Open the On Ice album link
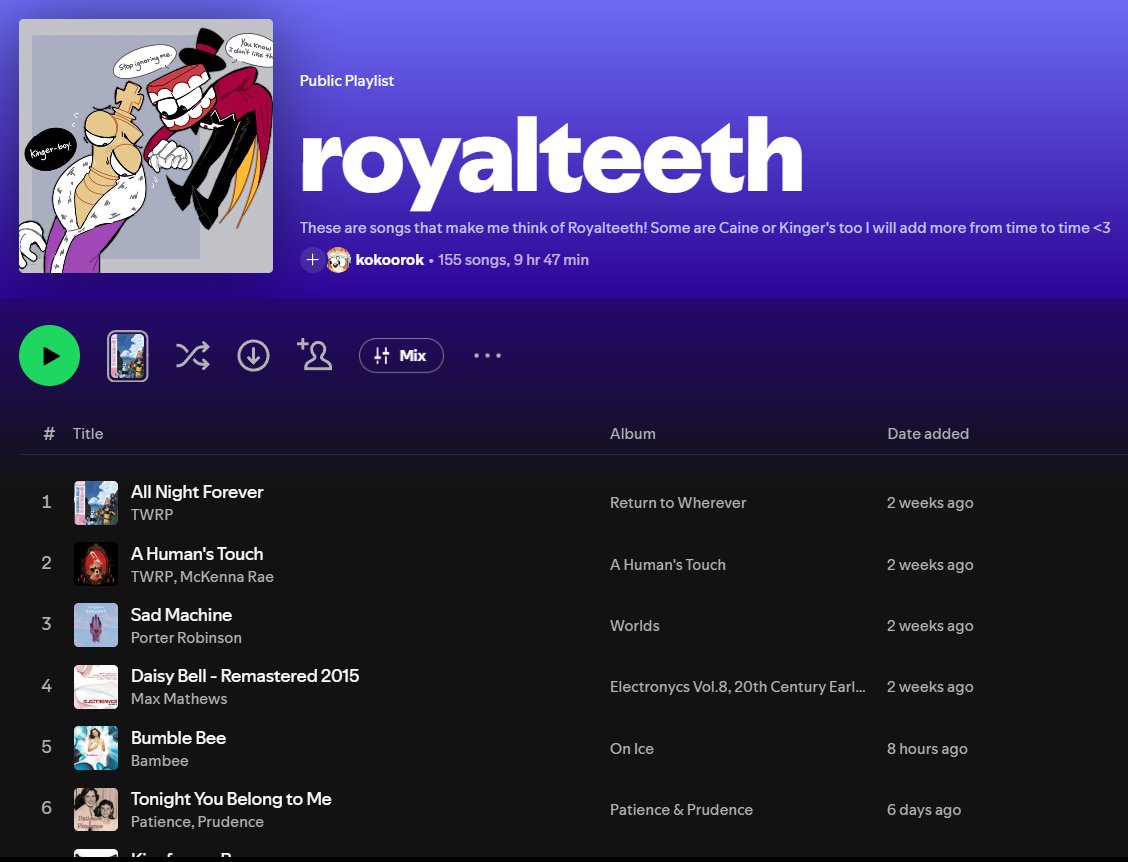1128x862 pixels. [x=632, y=749]
